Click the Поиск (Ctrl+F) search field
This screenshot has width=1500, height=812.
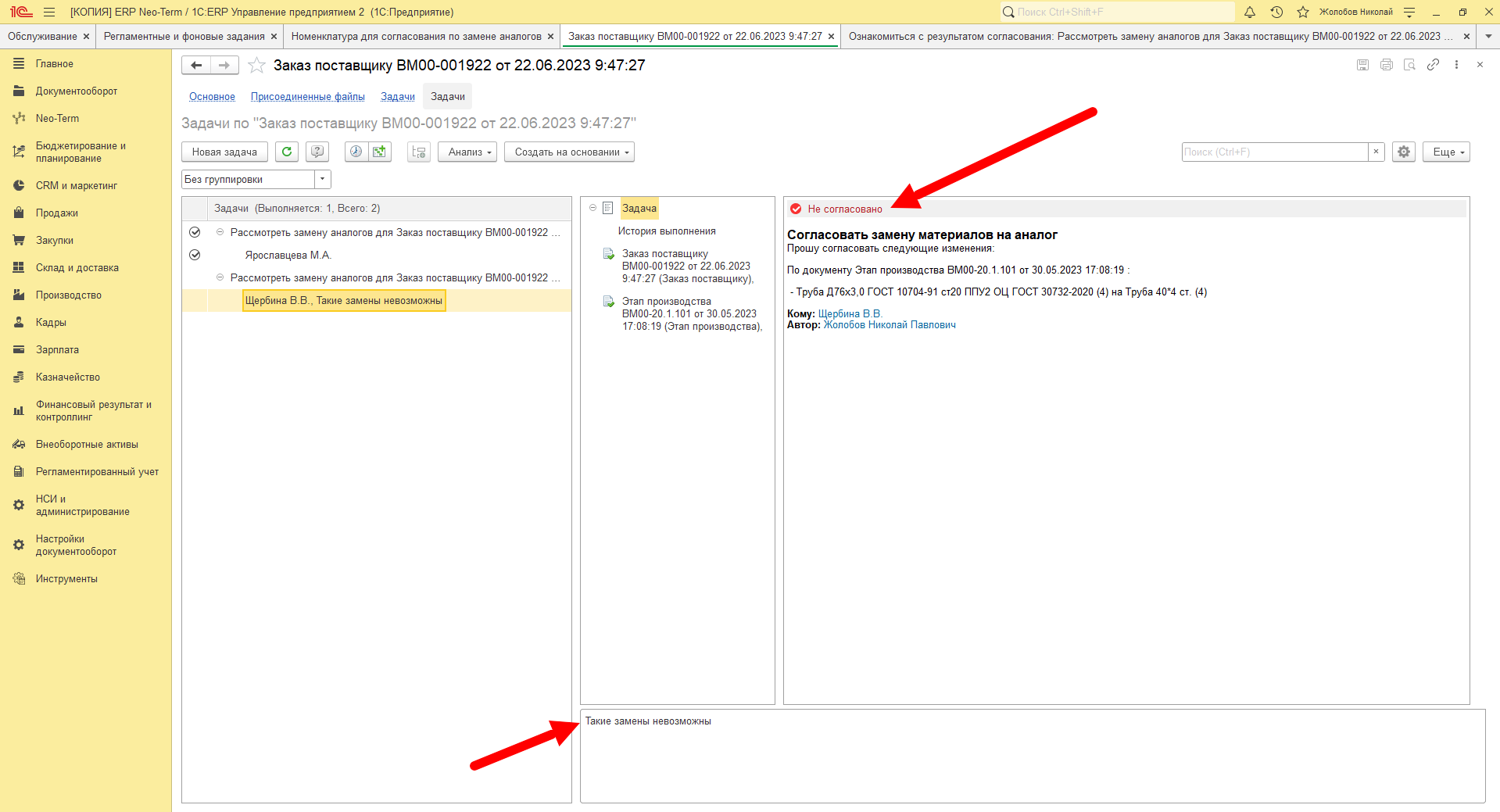1275,152
